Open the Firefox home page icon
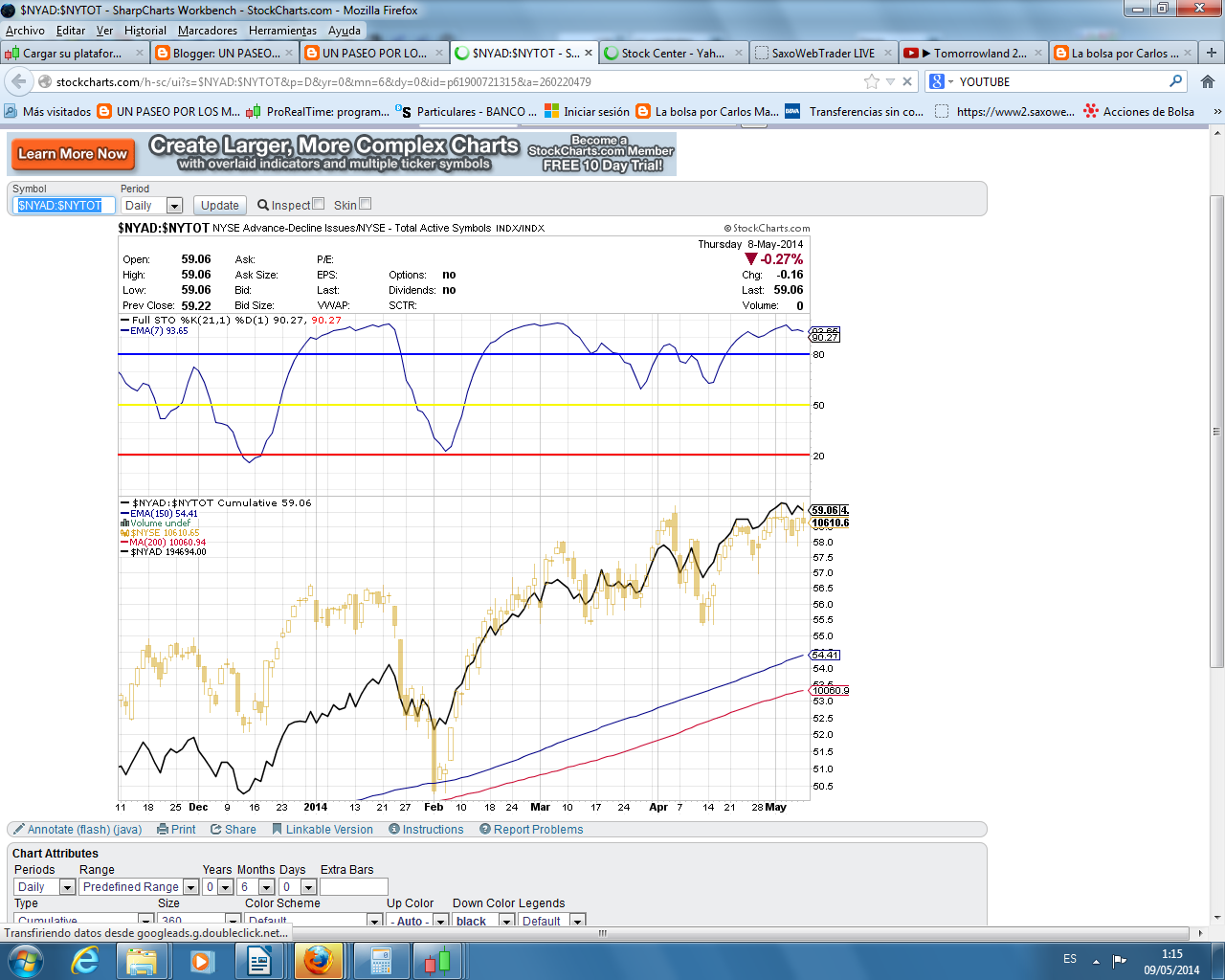Viewport: 1225px width, 980px height. tap(1208, 81)
